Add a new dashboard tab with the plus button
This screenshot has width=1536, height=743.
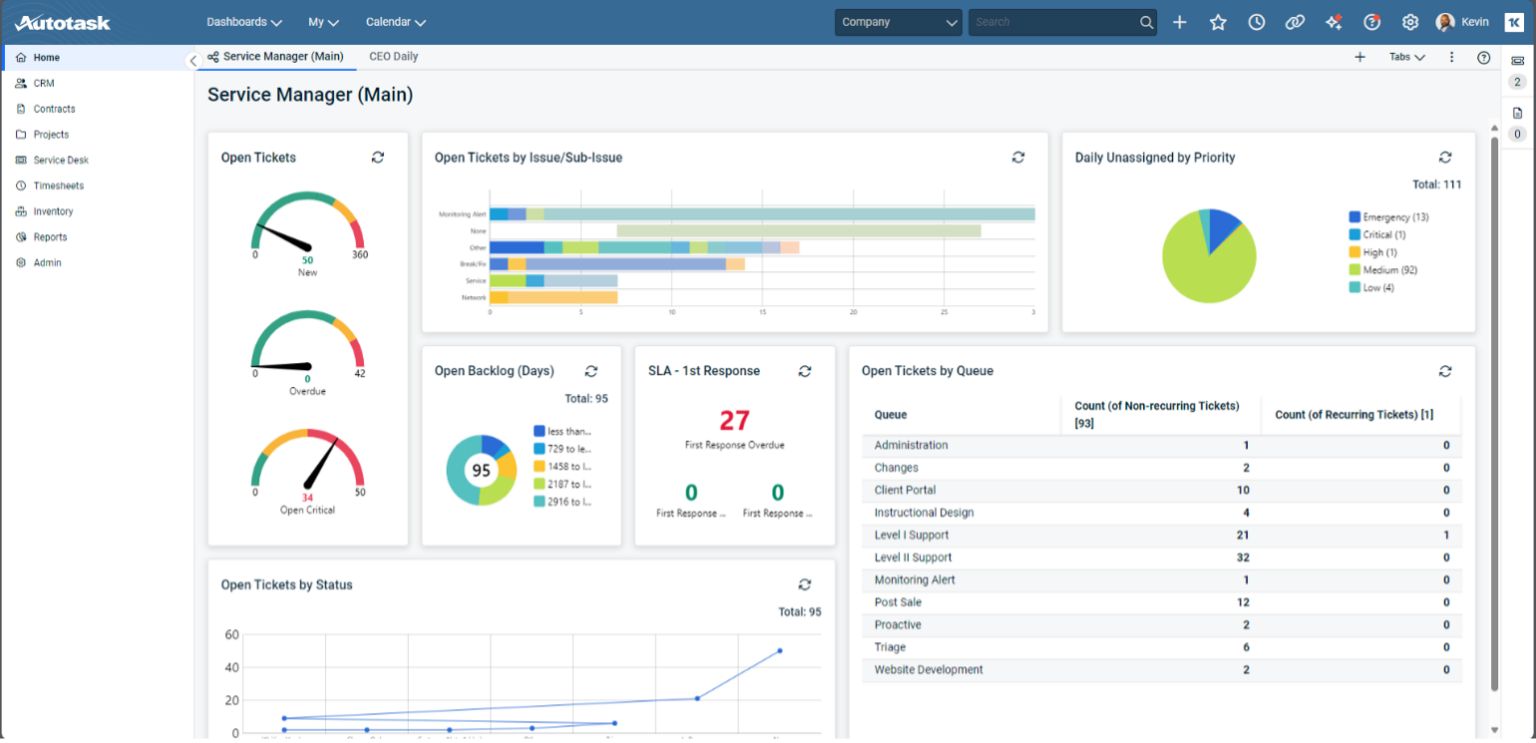pyautogui.click(x=1360, y=57)
